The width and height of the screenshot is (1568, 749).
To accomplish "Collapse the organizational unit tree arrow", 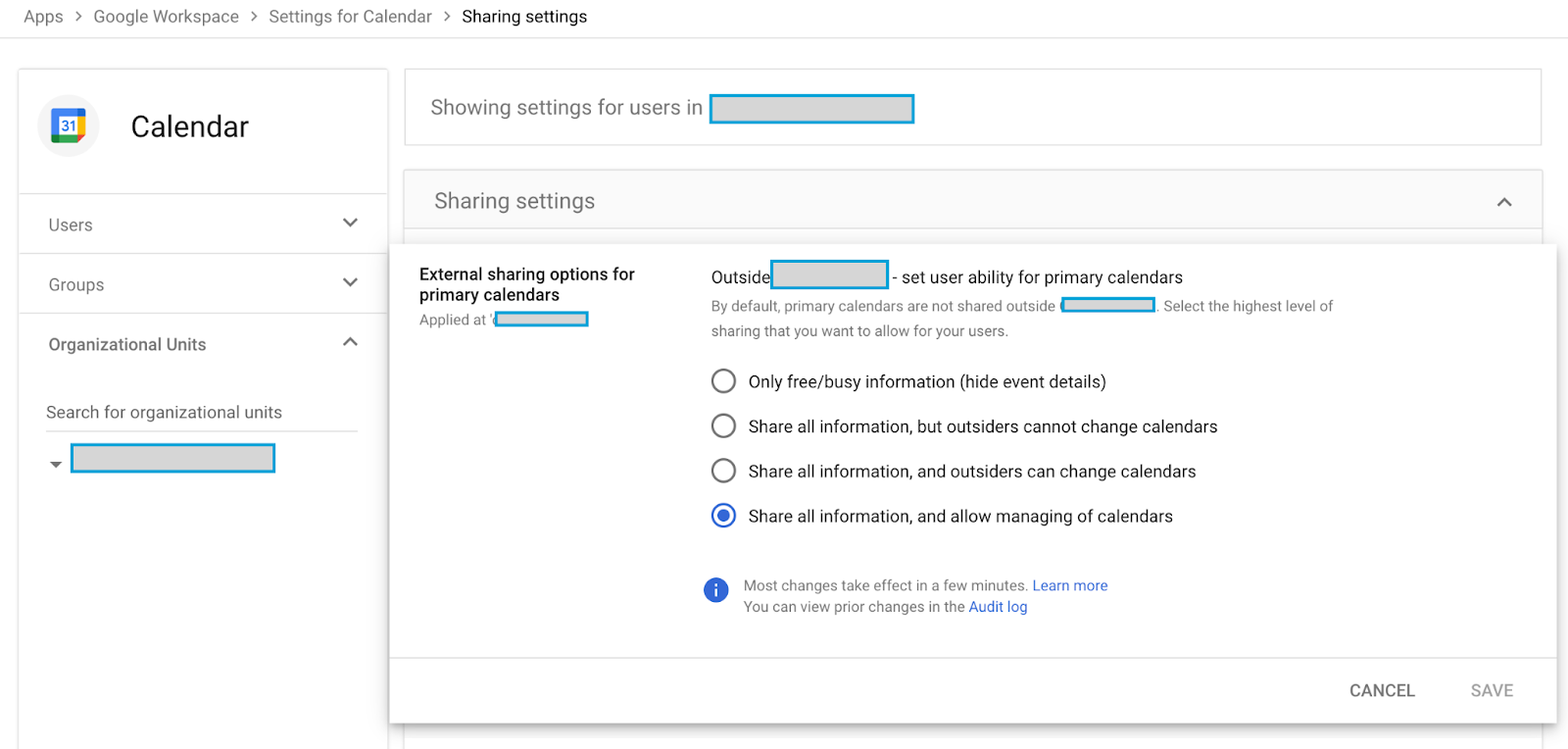I will (56, 464).
